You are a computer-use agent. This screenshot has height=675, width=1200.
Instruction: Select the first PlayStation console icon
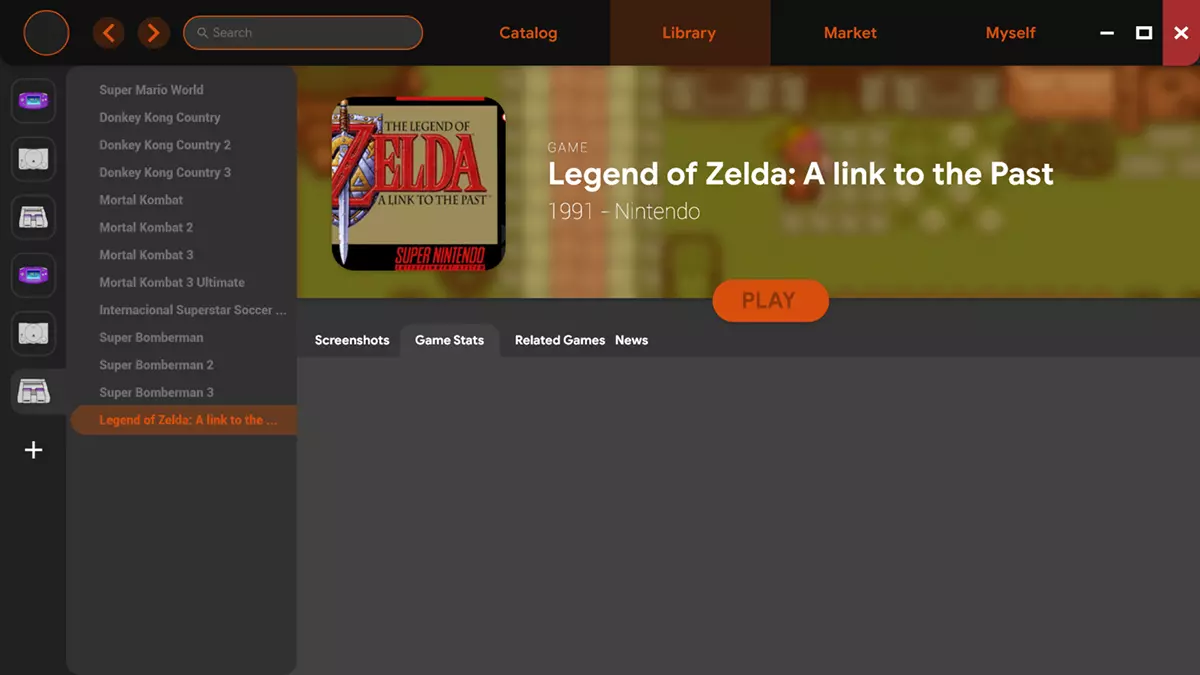click(x=33, y=159)
